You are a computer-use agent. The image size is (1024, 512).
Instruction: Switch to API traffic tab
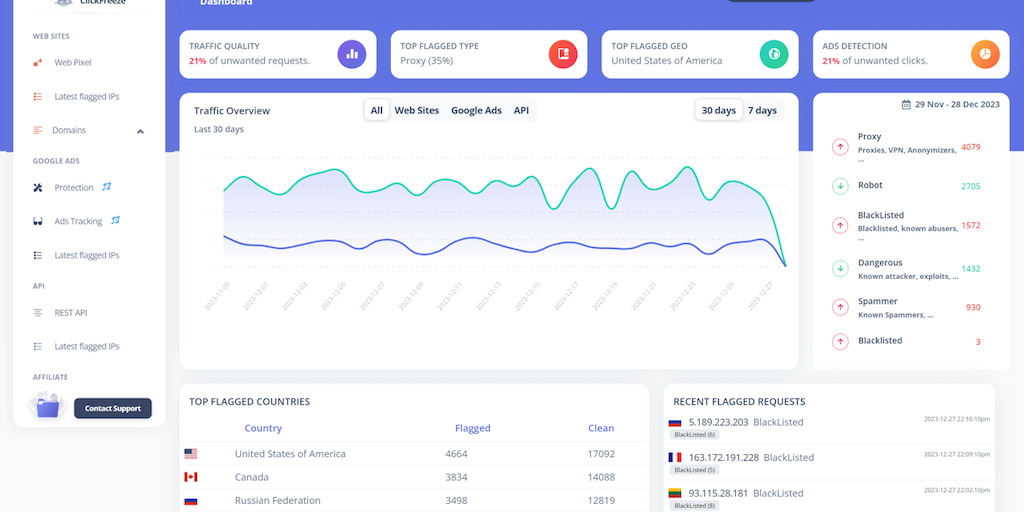click(521, 110)
